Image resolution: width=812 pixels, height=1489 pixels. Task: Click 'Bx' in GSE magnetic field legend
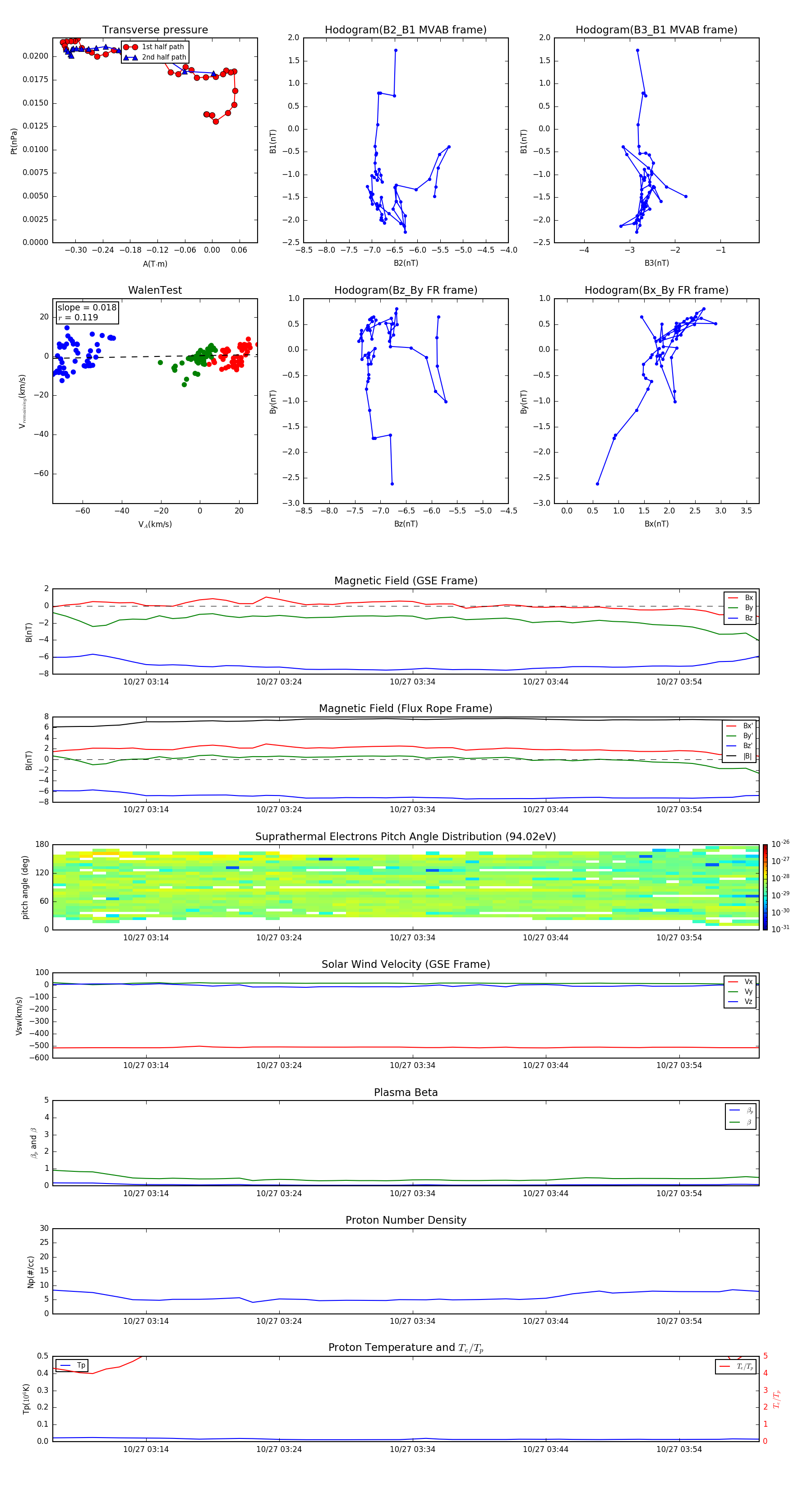point(740,598)
